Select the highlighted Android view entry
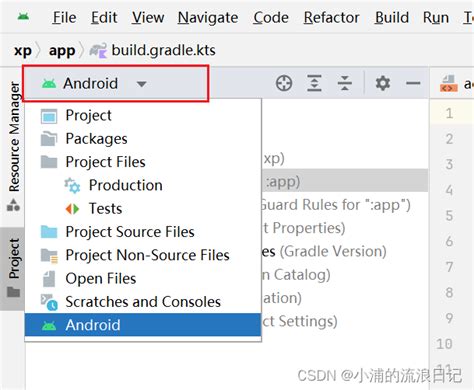The image size is (474, 390). tap(143, 325)
